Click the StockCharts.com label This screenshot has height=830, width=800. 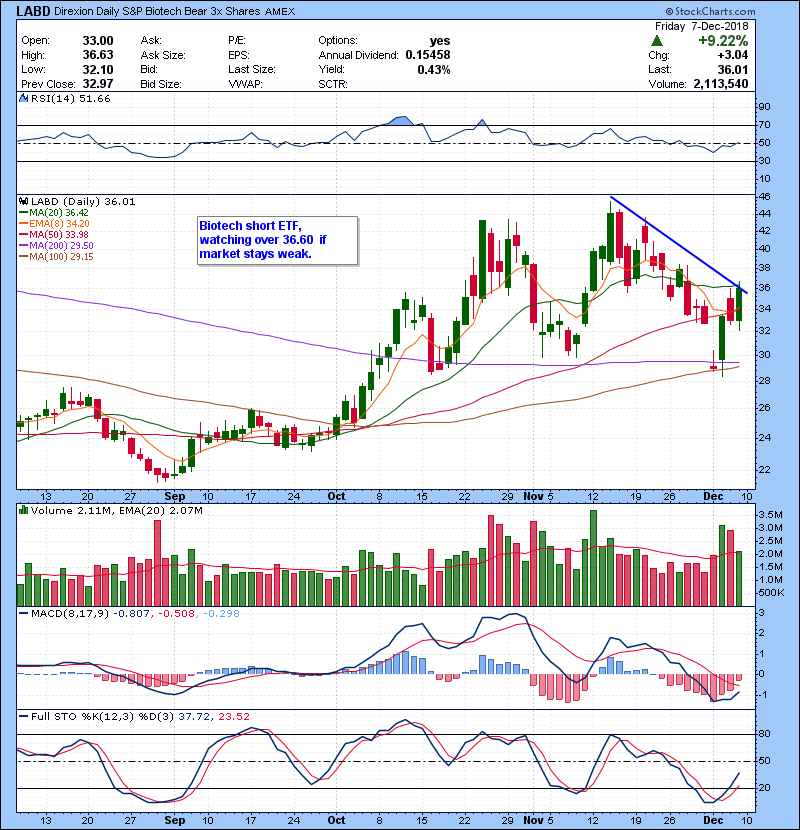[711, 11]
